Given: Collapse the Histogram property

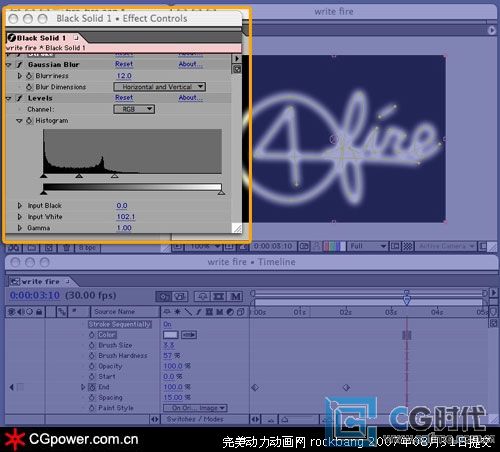Looking at the screenshot, I should click(19, 121).
